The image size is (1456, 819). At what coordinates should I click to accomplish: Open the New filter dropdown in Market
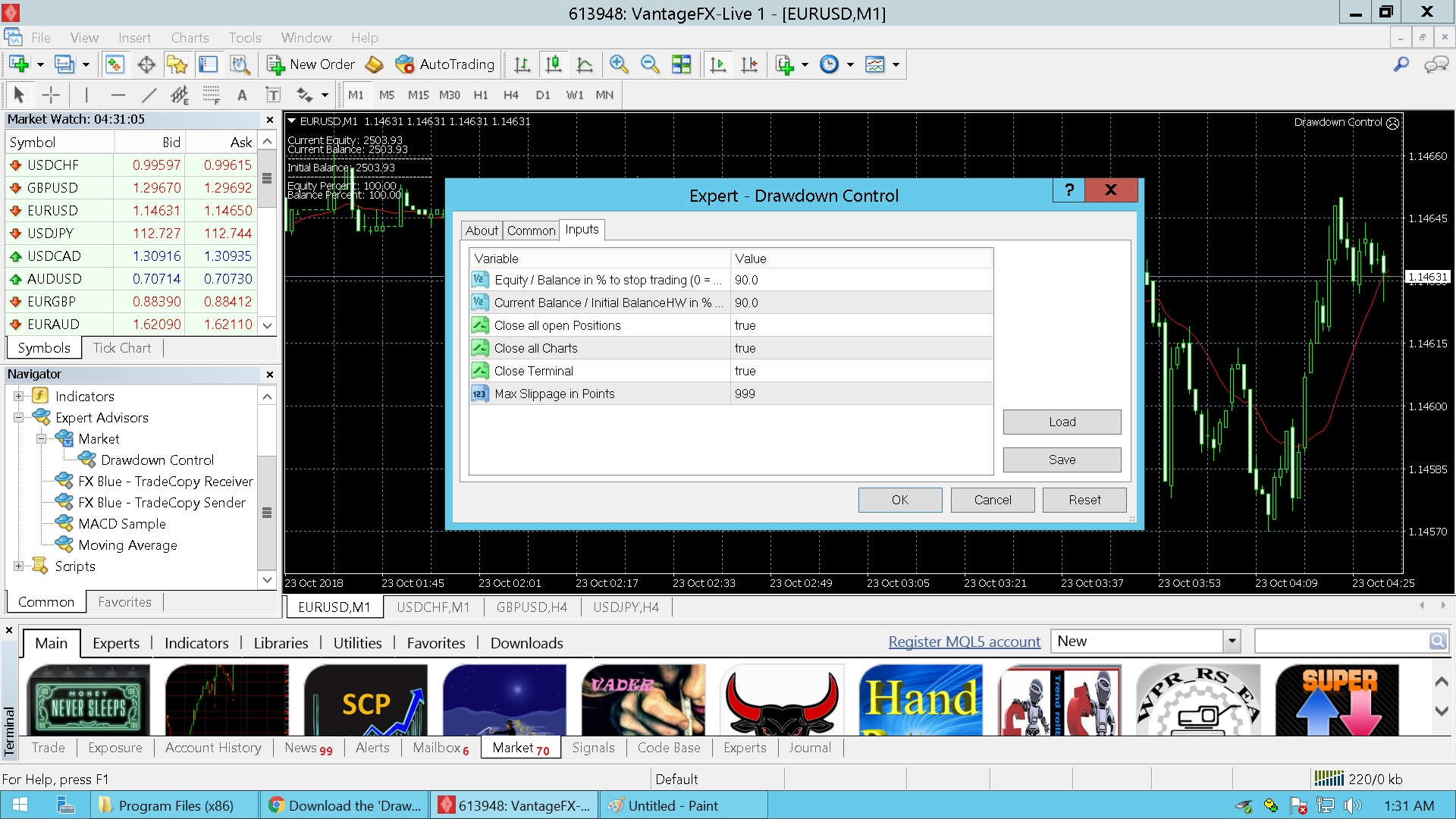(x=1232, y=642)
